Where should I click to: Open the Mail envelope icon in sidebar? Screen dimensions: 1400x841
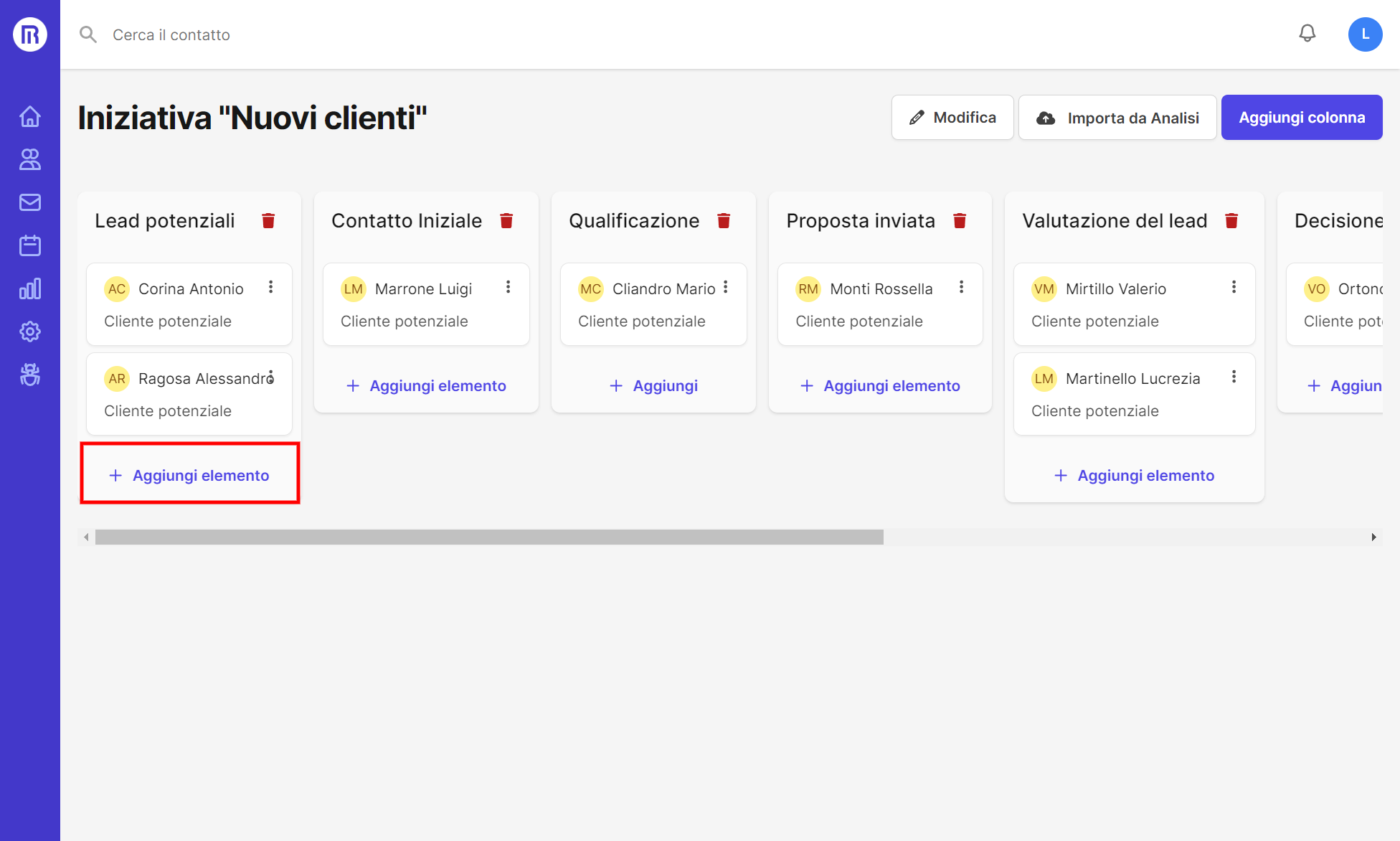[30, 202]
